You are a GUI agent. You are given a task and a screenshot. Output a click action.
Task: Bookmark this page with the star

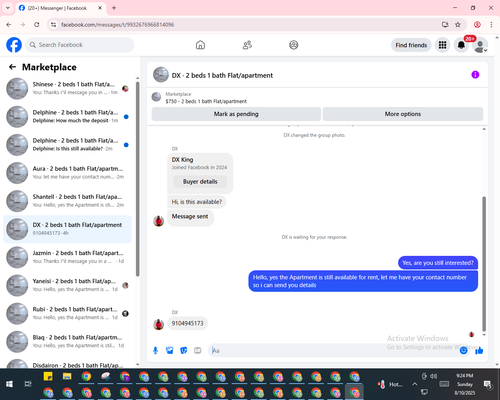pos(458,25)
